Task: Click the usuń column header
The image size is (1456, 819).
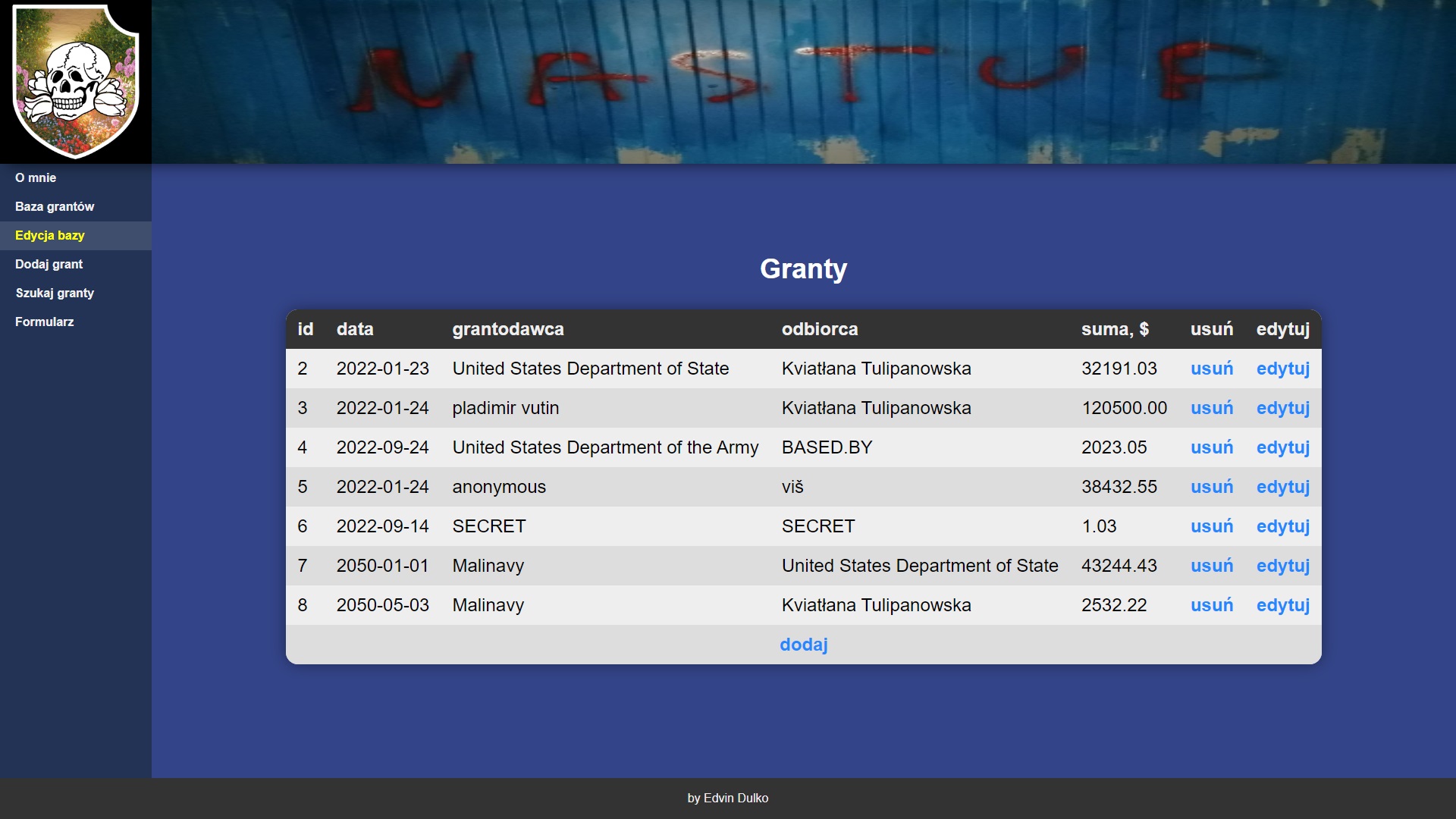Action: (1212, 329)
